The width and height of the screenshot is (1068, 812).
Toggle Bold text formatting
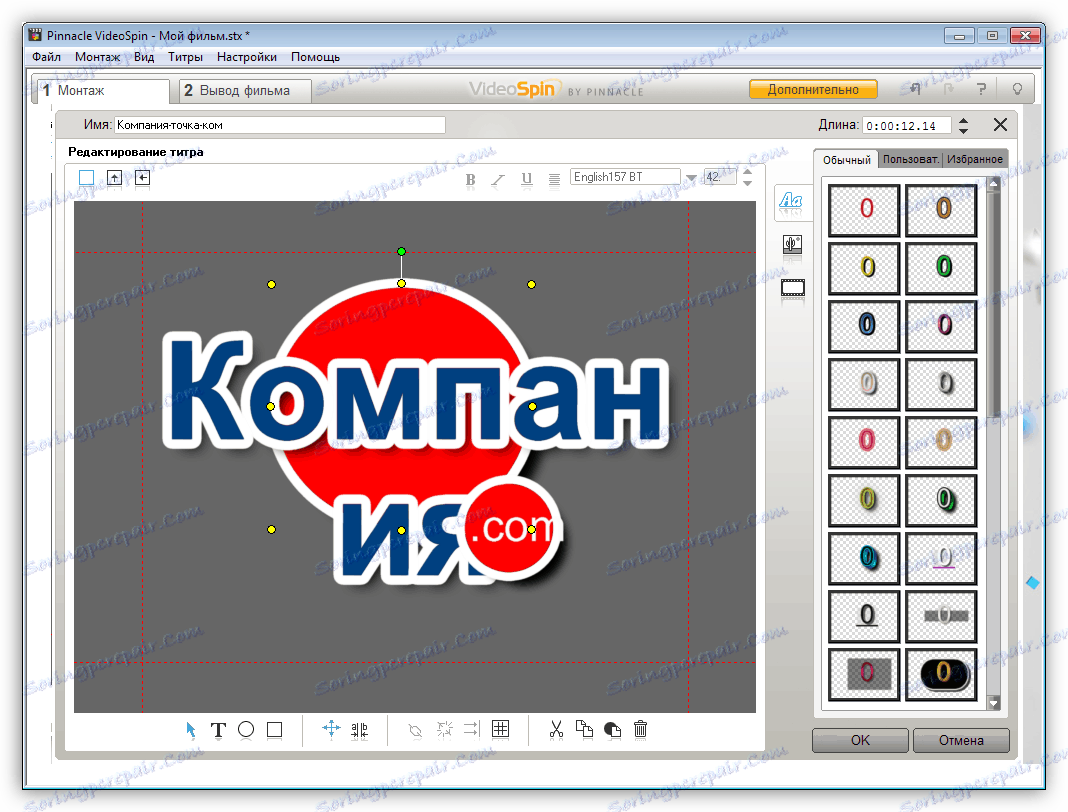(x=470, y=180)
